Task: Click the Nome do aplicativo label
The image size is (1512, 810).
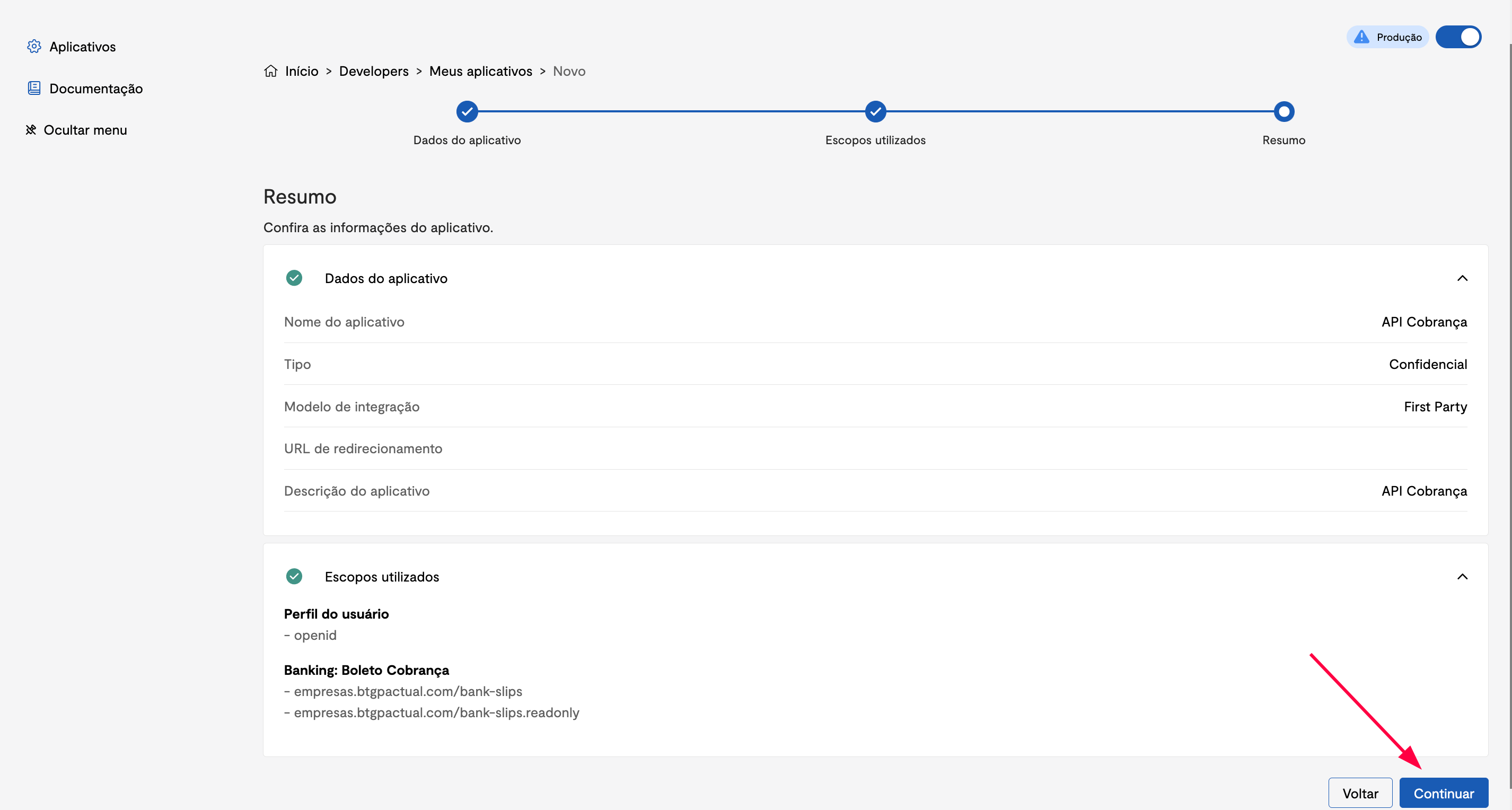Action: (x=344, y=322)
